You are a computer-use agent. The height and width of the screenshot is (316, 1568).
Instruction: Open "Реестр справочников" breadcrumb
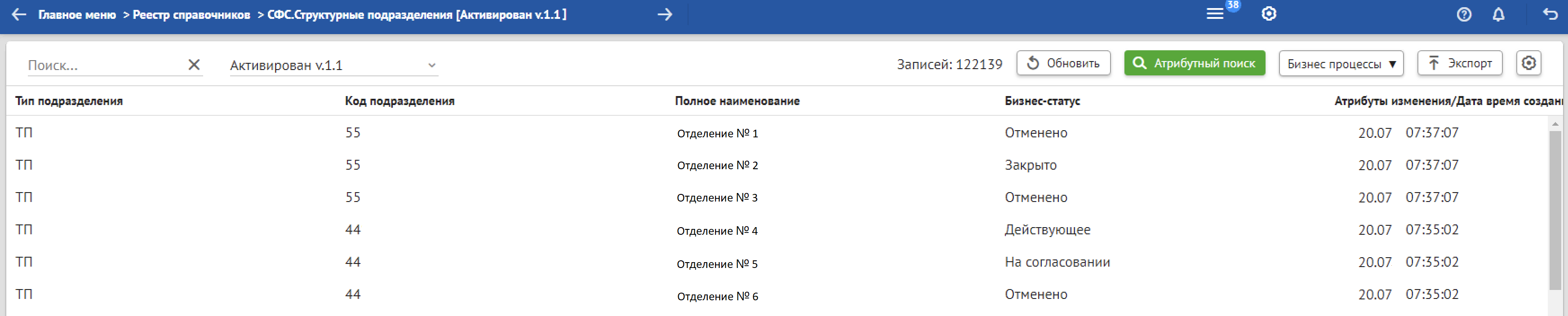point(191,14)
